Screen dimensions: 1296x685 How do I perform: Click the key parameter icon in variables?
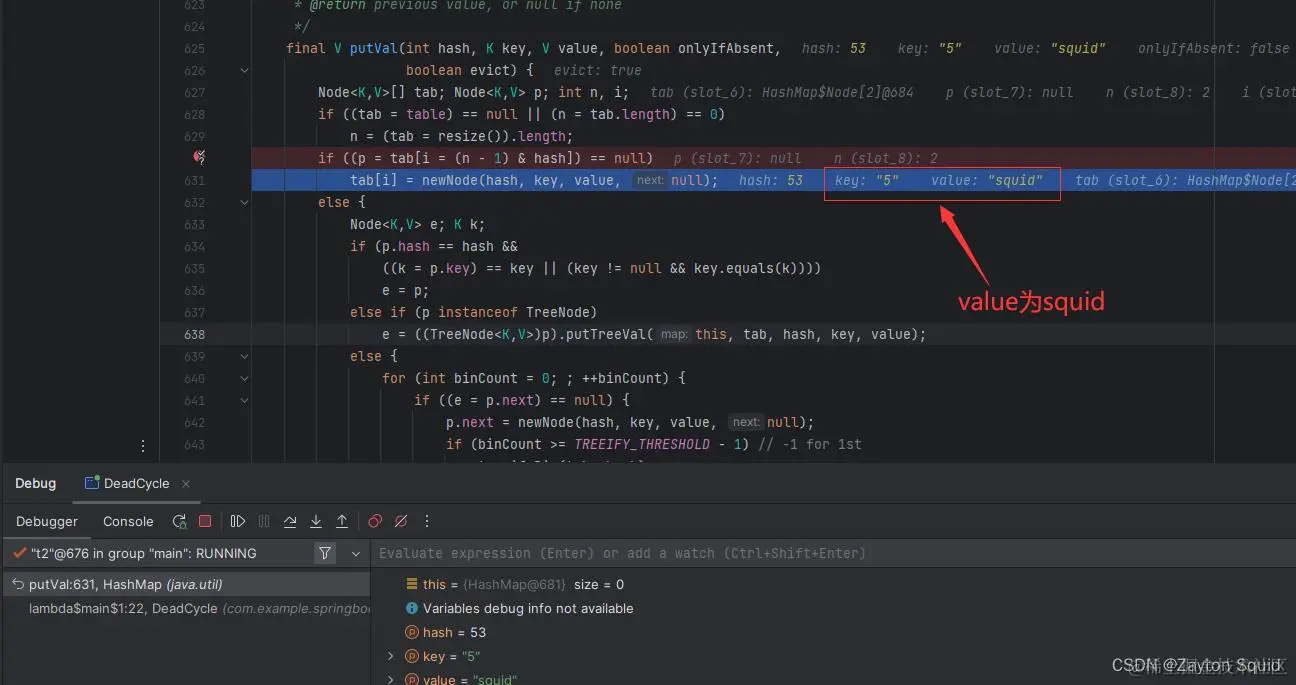pyautogui.click(x=411, y=656)
